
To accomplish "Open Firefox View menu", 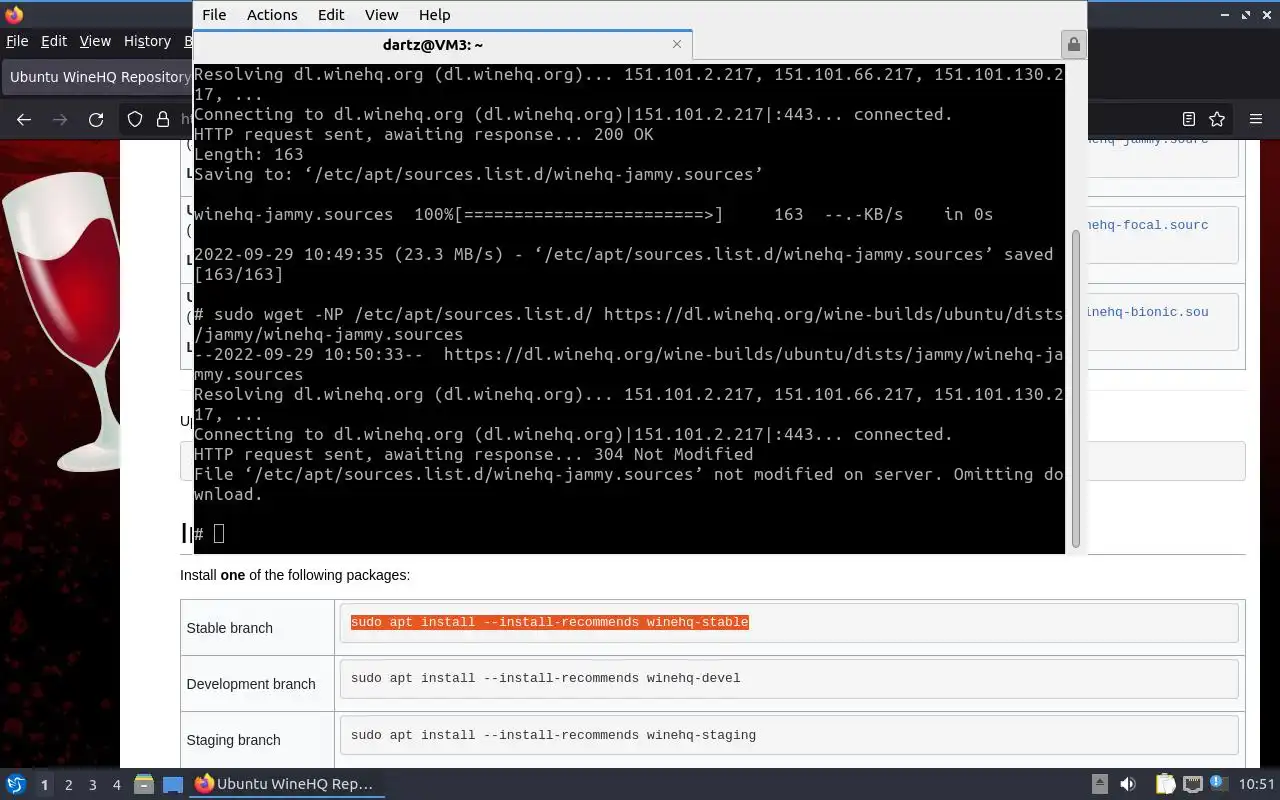I will (x=95, y=41).
